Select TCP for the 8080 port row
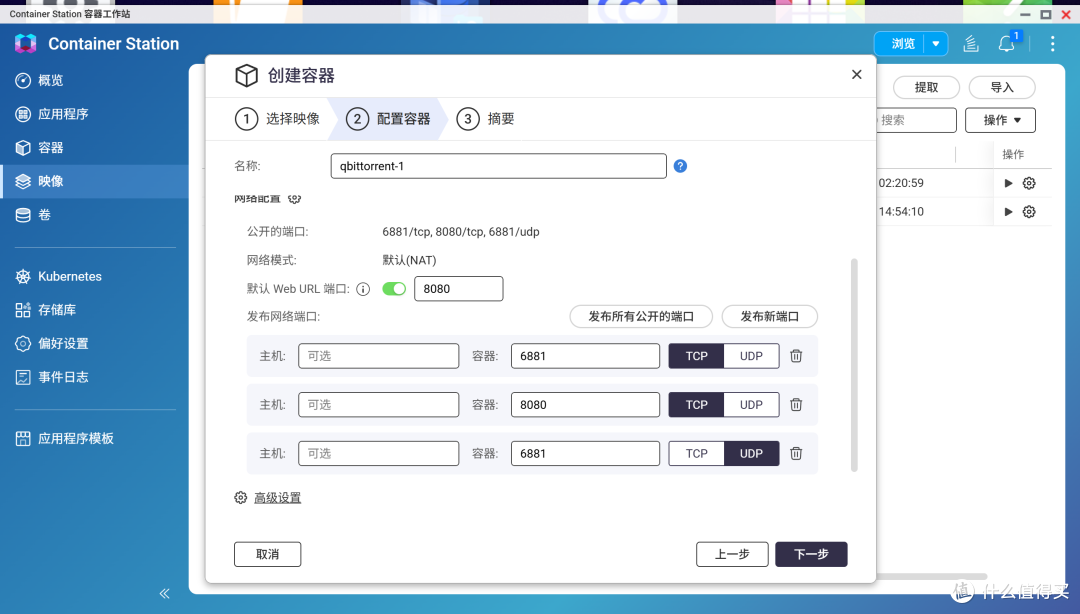 [696, 405]
